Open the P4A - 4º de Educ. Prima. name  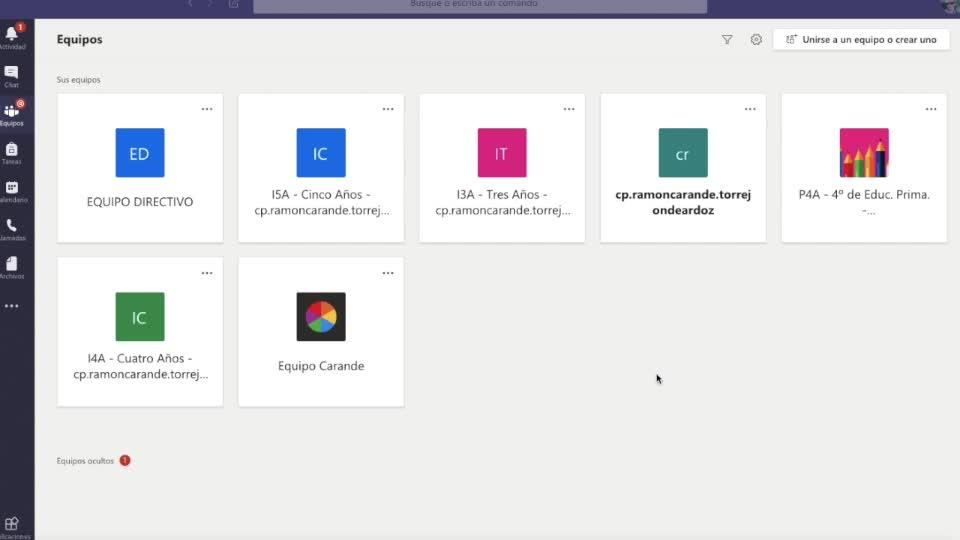coord(864,202)
